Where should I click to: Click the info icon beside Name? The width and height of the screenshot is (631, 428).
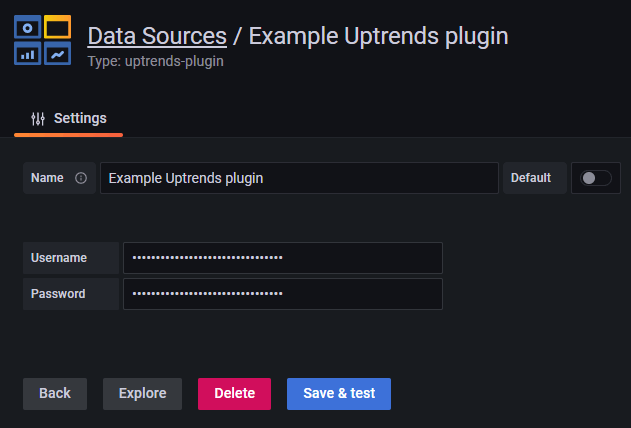coord(81,178)
